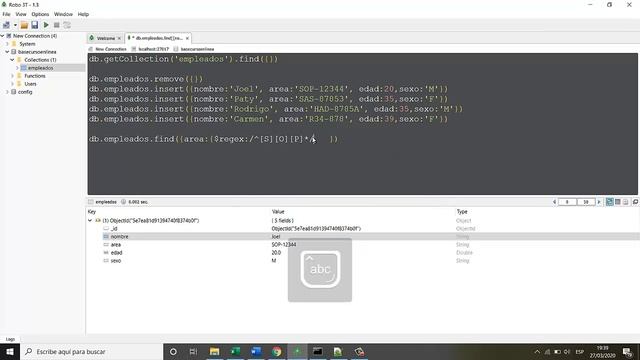Open the Windows notification center icon

(628, 352)
